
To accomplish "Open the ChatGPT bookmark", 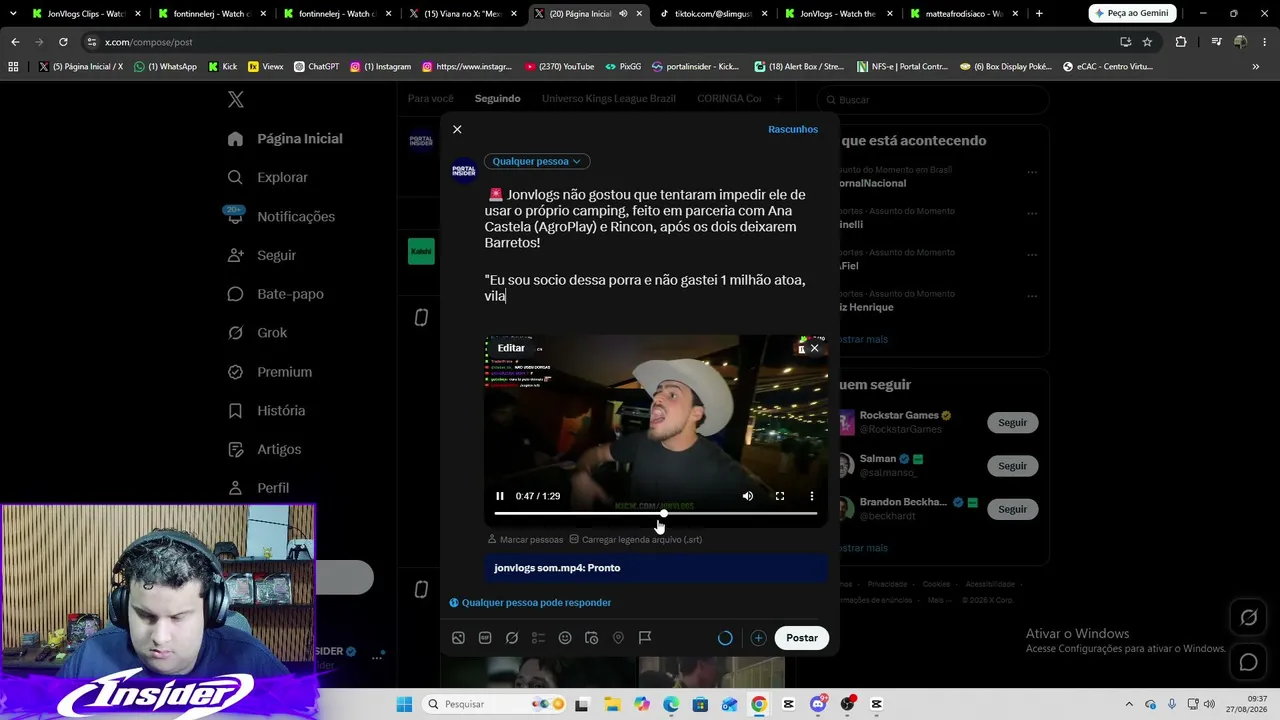I will 316,67.
